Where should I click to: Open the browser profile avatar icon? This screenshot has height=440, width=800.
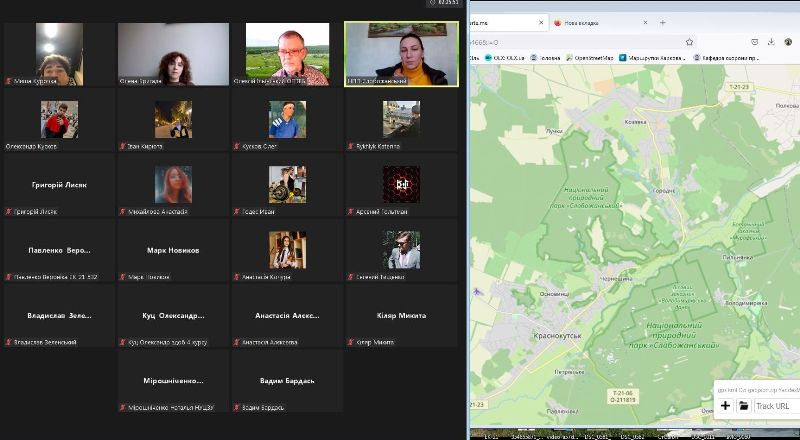point(788,42)
